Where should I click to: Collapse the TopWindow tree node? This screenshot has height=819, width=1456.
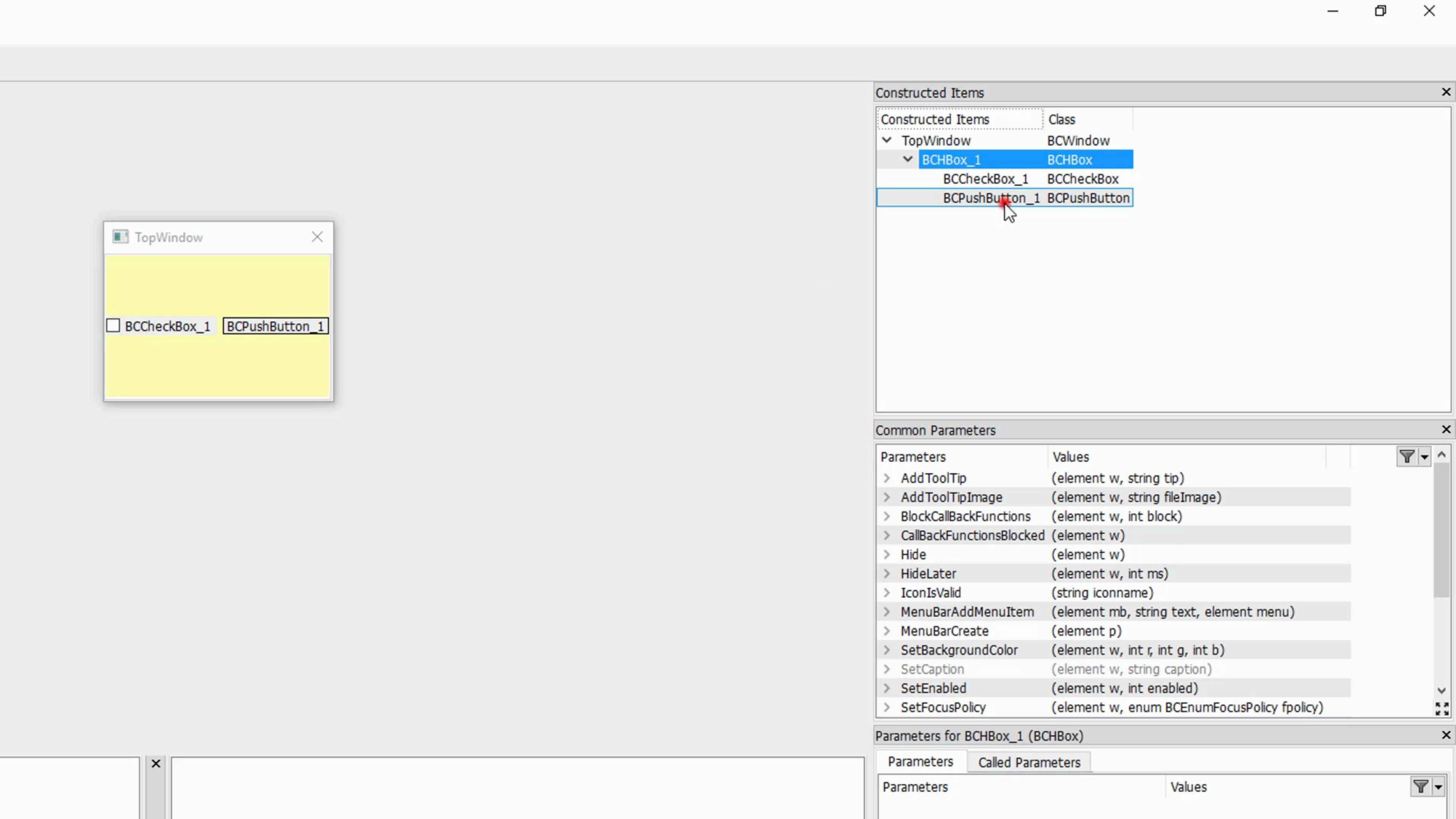pyautogui.click(x=887, y=140)
